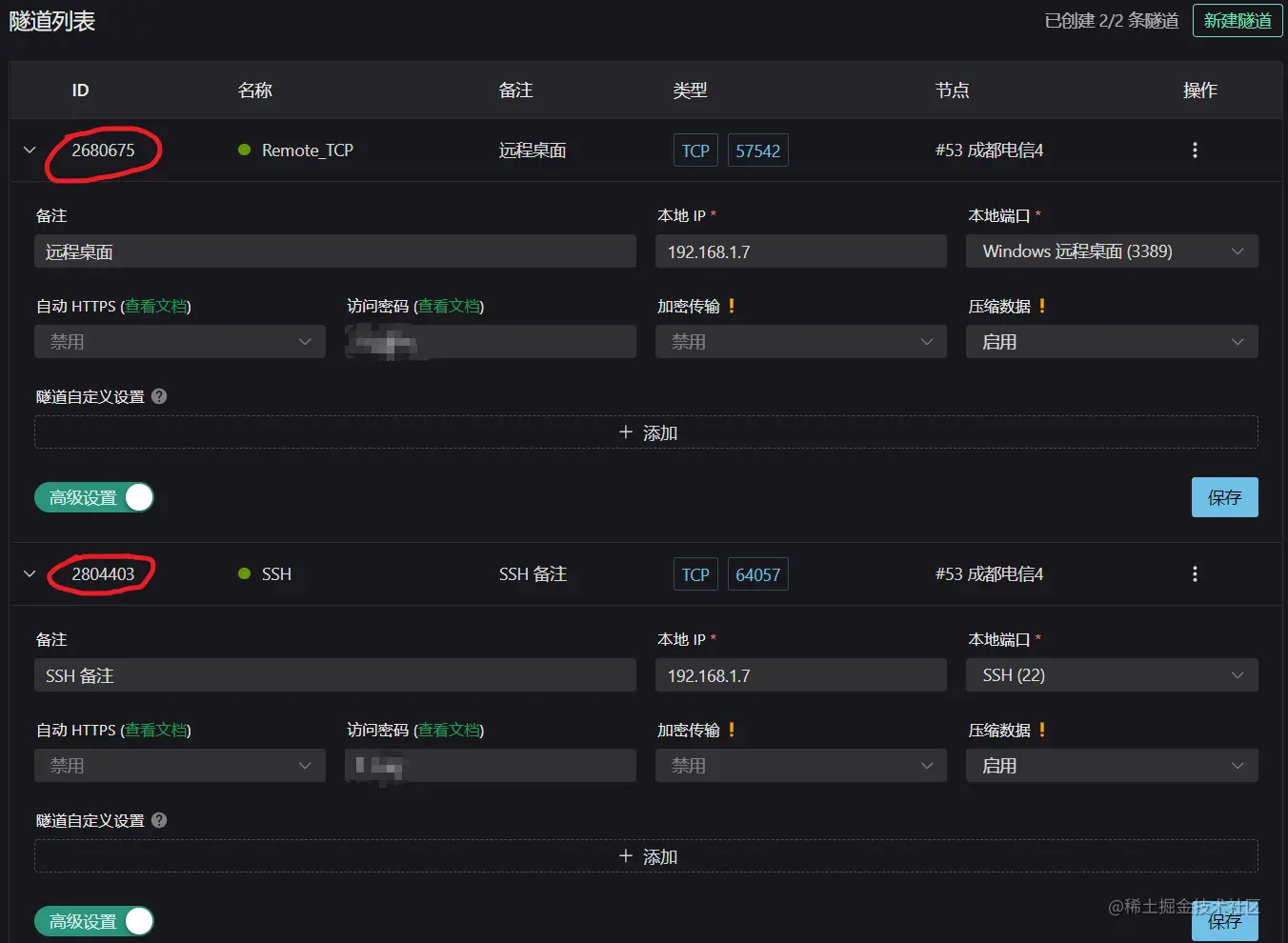Select tunnel ID 2804403
The width and height of the screenshot is (1288, 943).
pos(103,574)
